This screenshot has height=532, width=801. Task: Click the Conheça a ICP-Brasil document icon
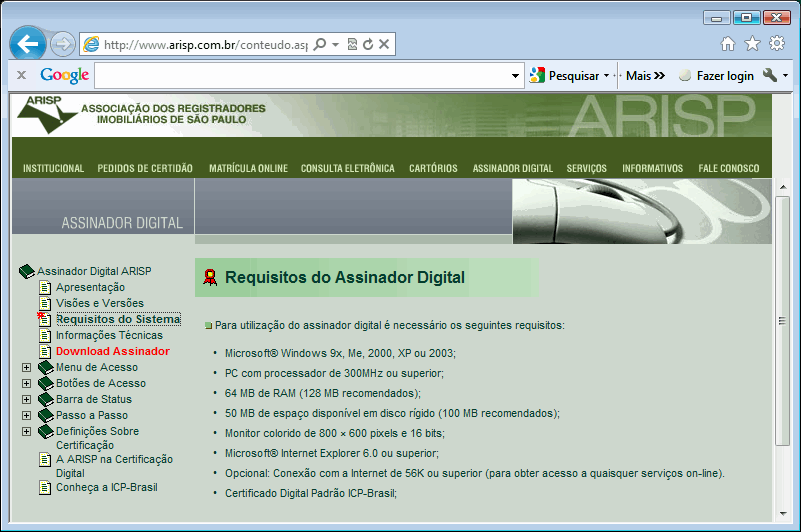[45, 488]
